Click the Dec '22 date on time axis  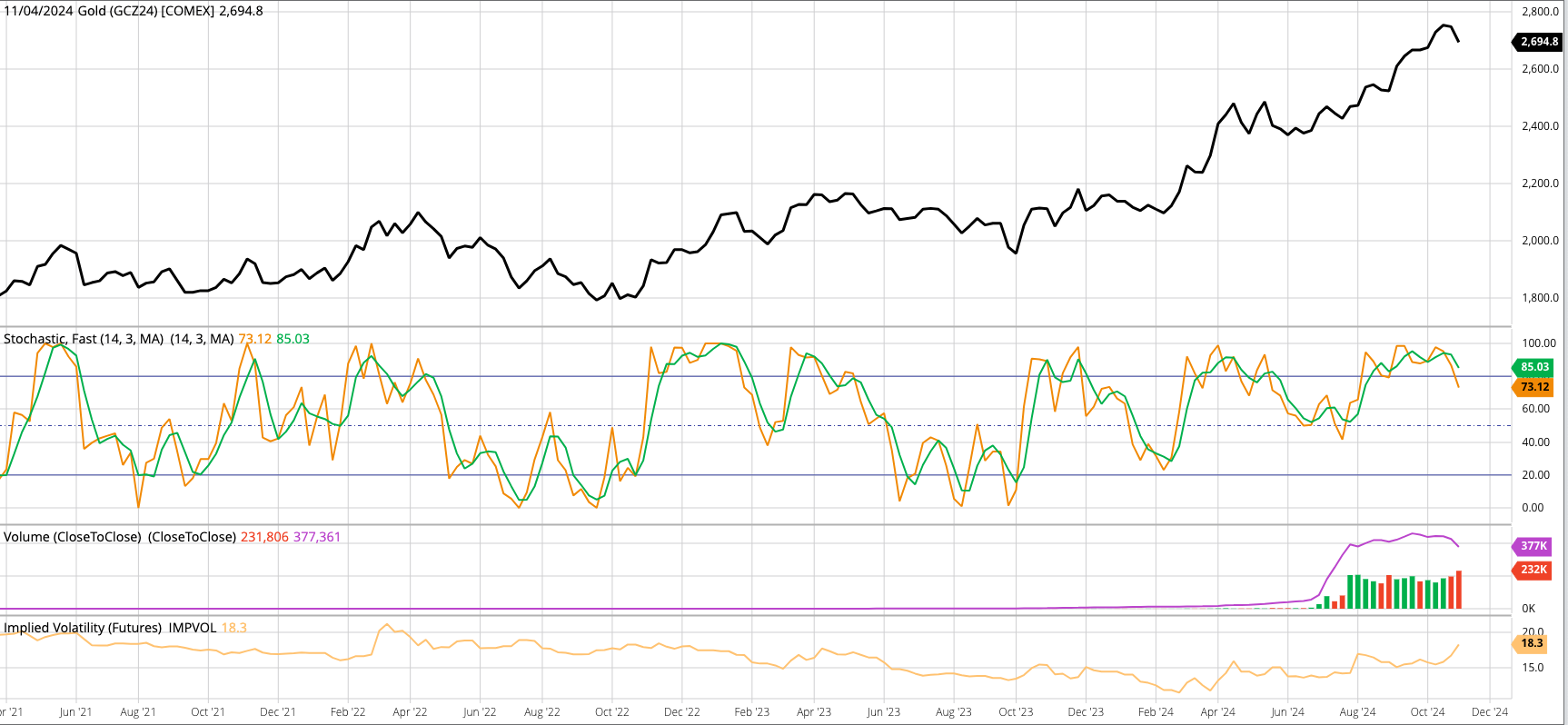click(681, 712)
